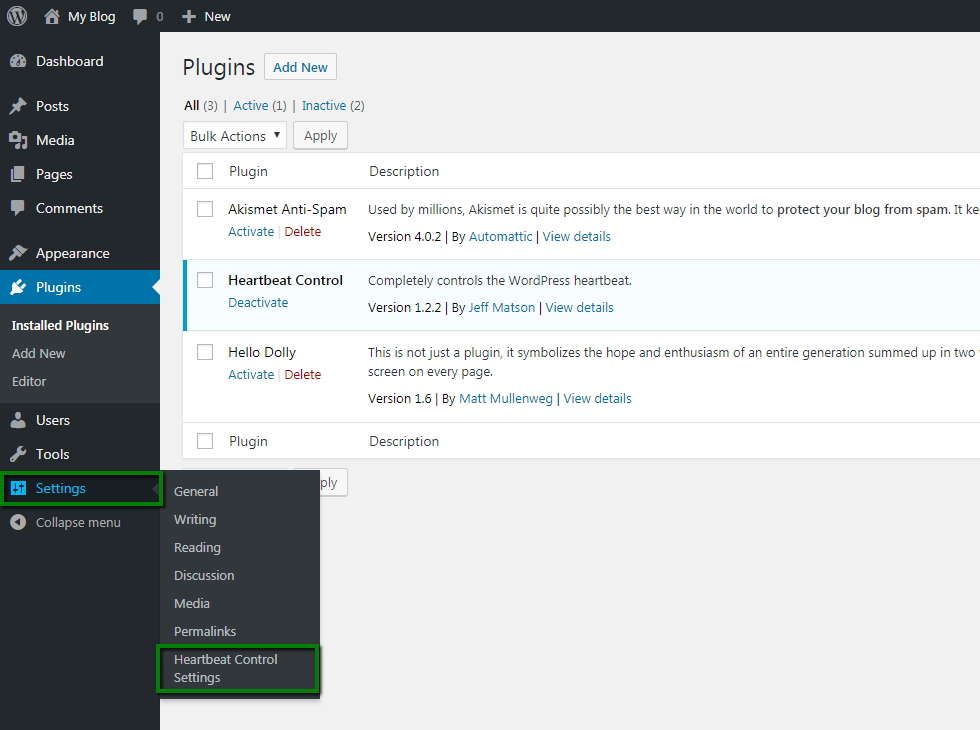Viewport: 980px width, 730px height.
Task: View details for Hello Dolly
Action: [x=598, y=399]
